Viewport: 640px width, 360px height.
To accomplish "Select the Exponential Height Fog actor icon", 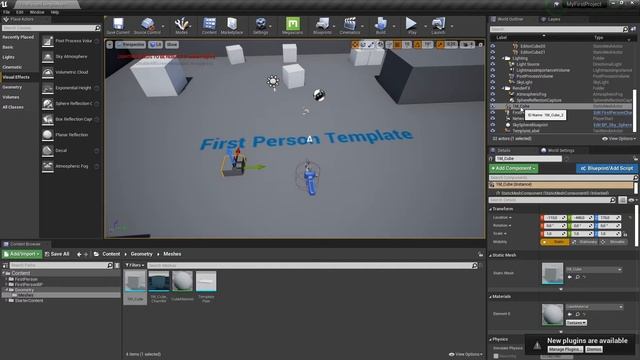I will (48, 88).
